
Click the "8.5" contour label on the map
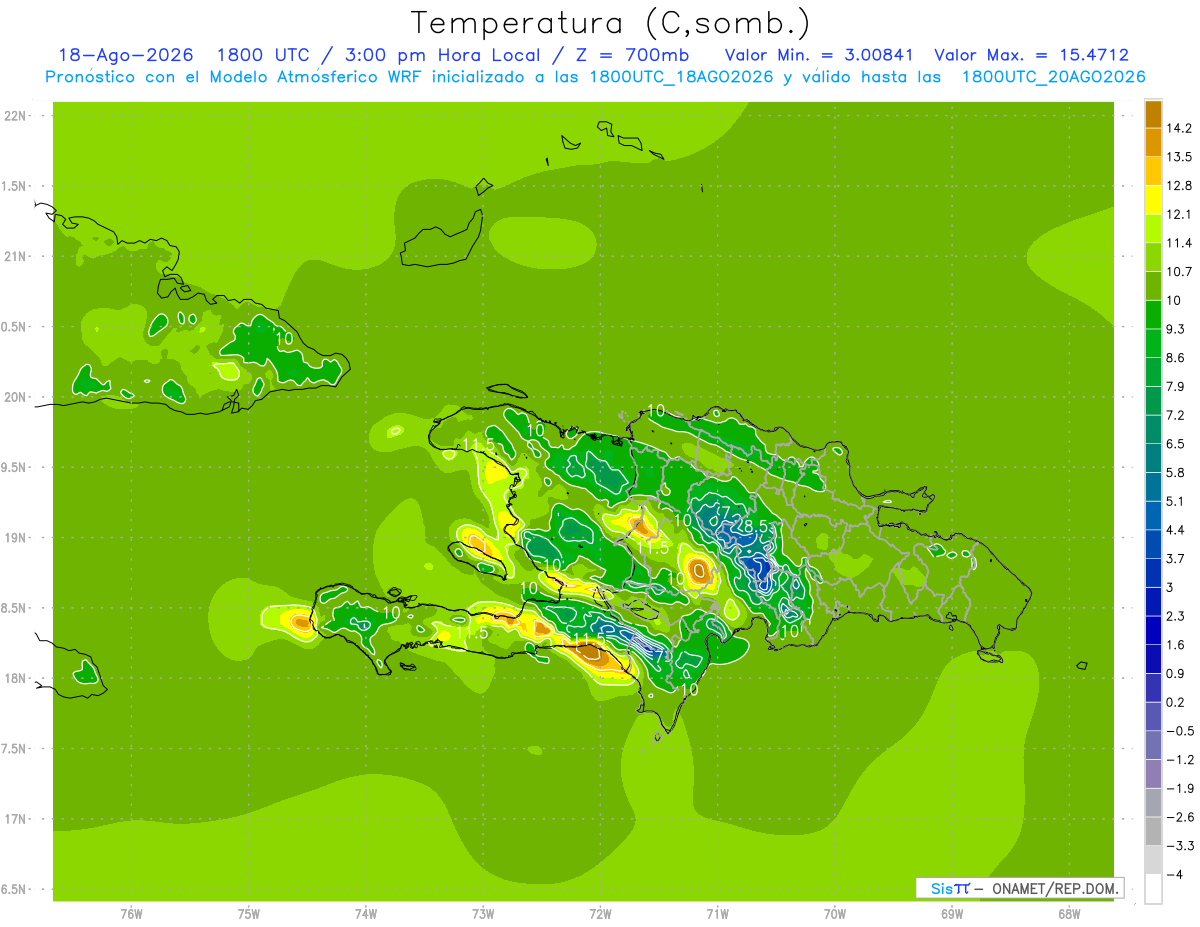click(x=757, y=526)
